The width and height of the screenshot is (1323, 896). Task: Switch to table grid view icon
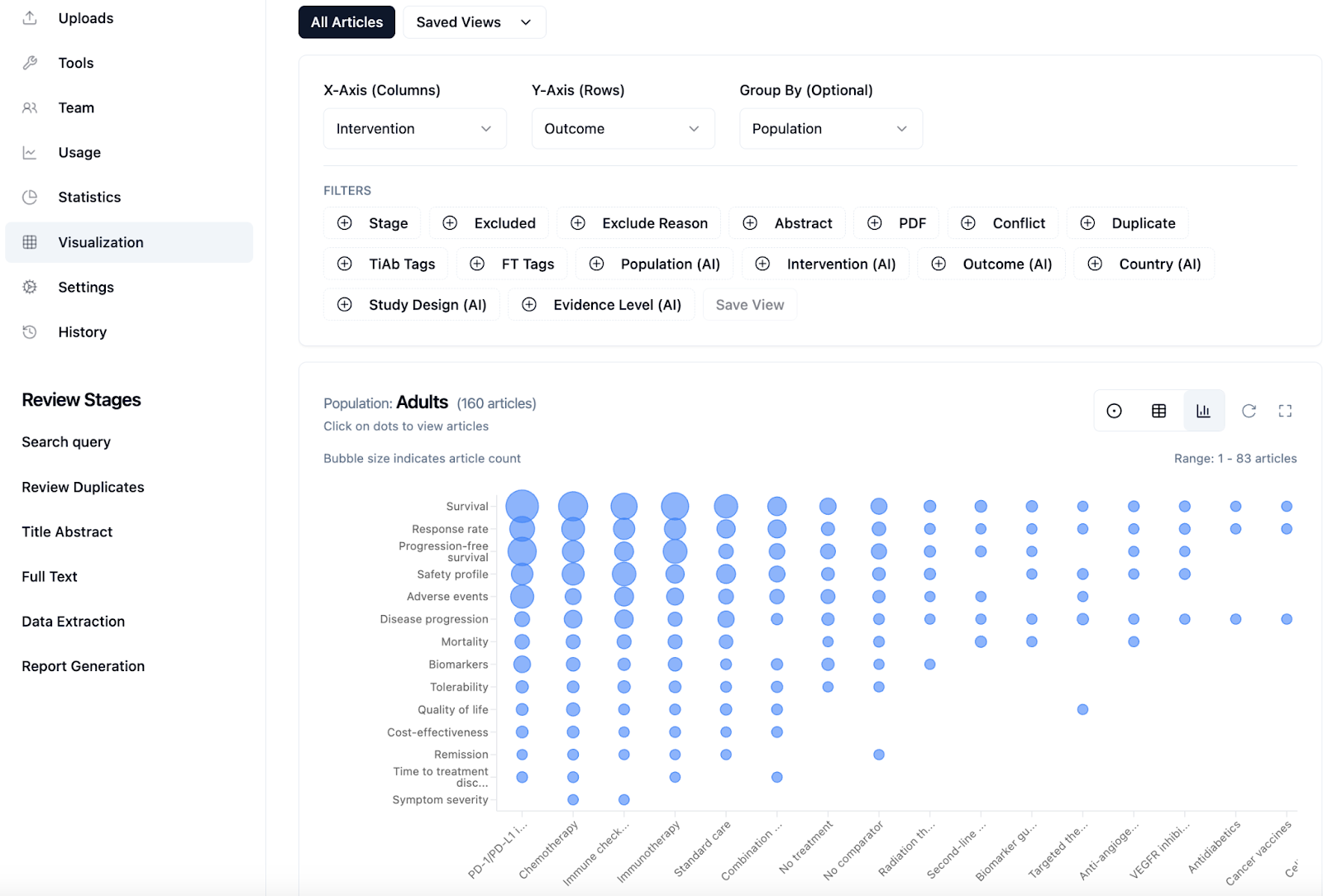(1158, 411)
